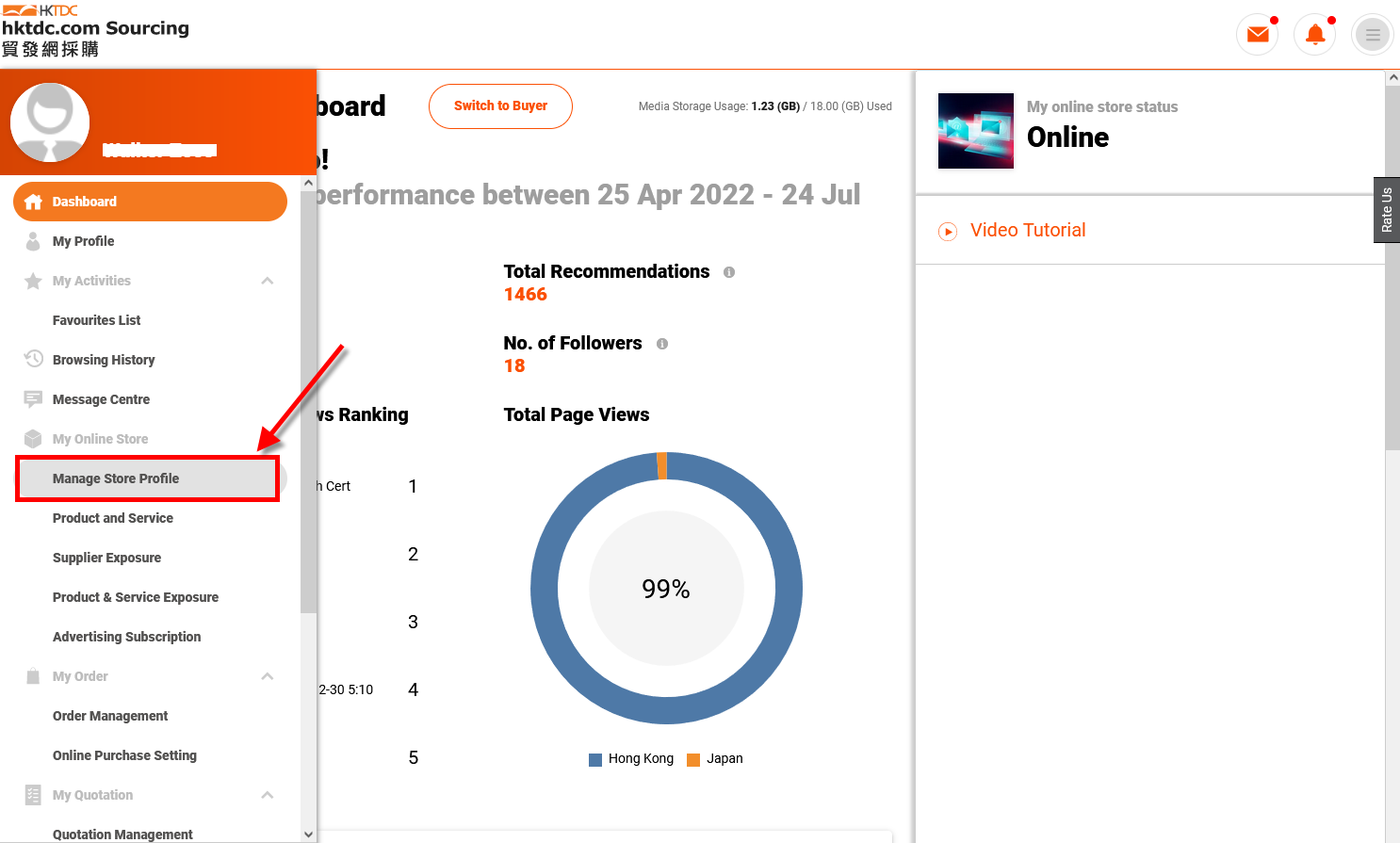Viewport: 1400px width, 843px height.
Task: Click the My Online Store box icon
Action: (x=33, y=439)
